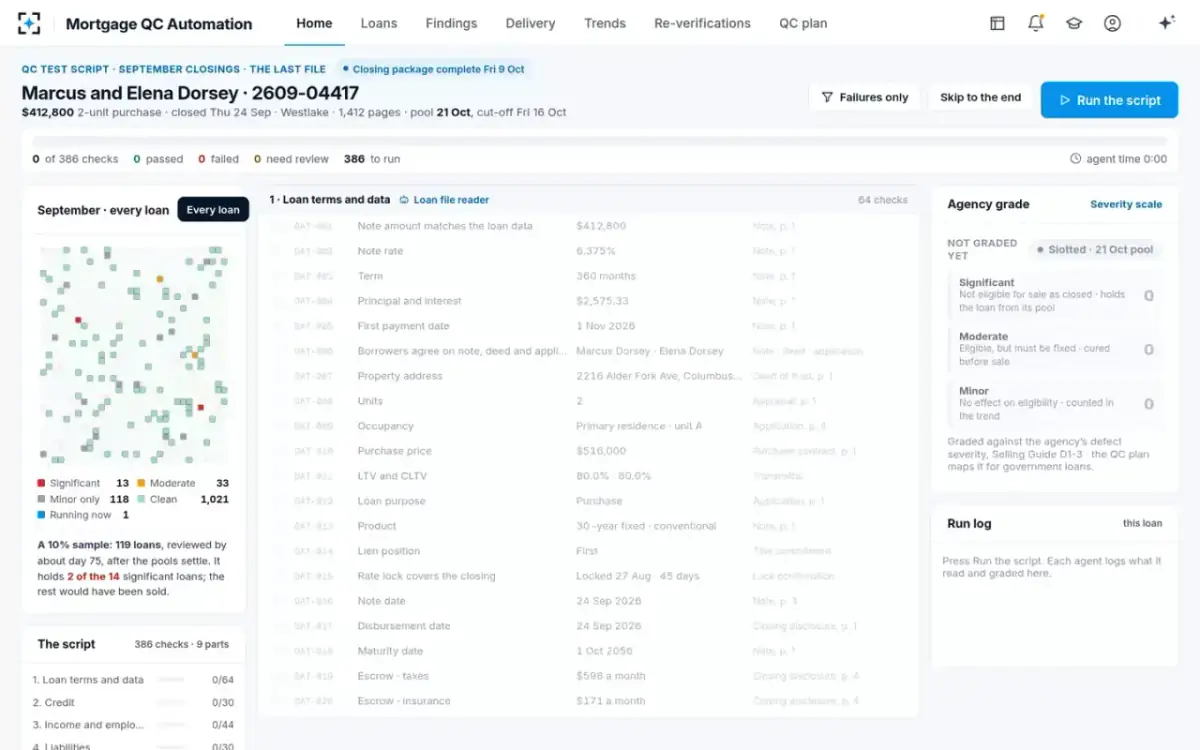This screenshot has width=1200, height=750.
Task: Click the 0 need review counter
Action: pos(291,159)
